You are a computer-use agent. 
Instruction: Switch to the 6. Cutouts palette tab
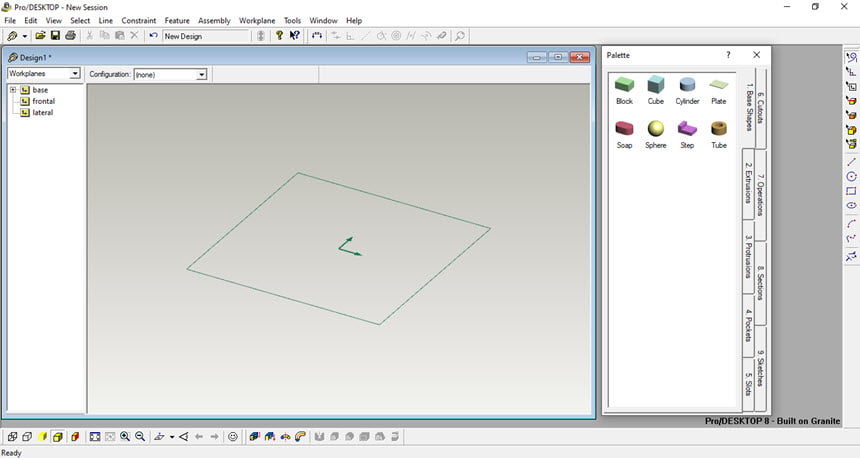coord(761,107)
